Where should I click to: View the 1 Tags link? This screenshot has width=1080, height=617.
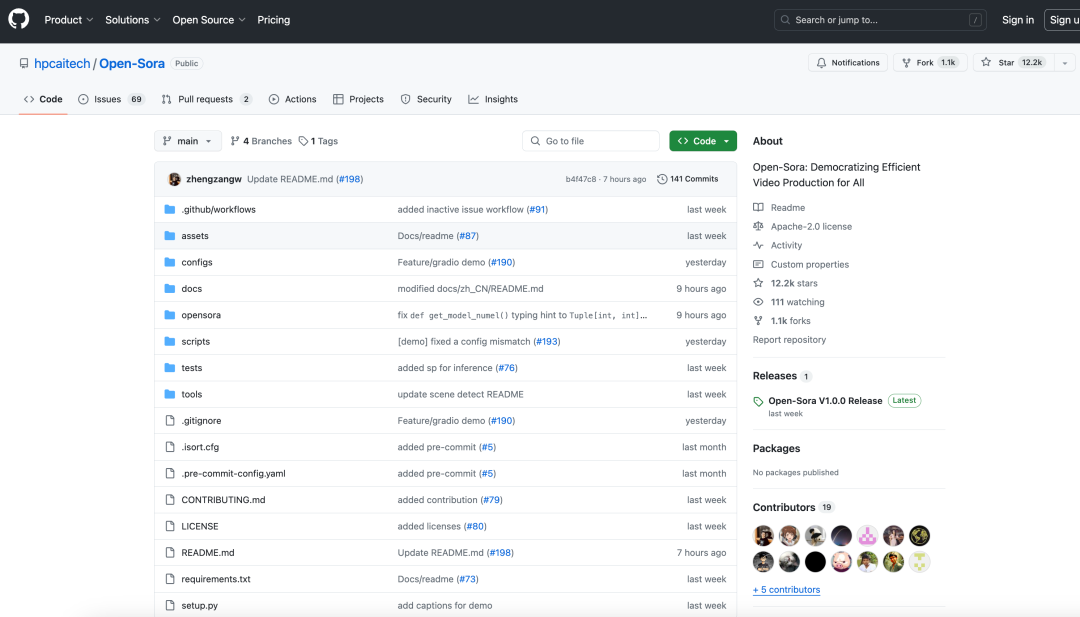[x=318, y=141]
